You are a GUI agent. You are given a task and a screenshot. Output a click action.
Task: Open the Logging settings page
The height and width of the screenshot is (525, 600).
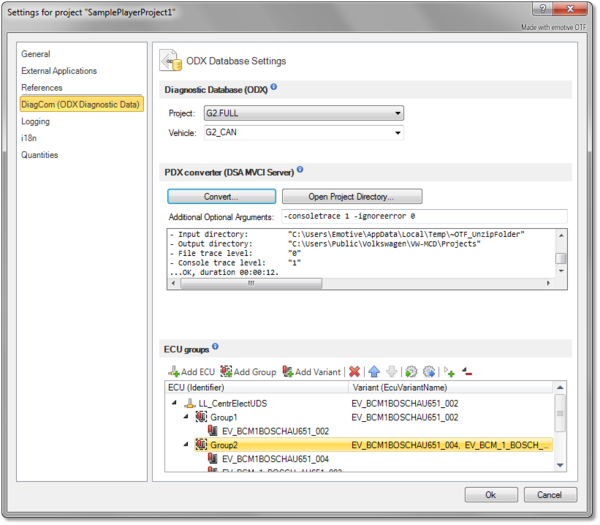click(x=36, y=121)
